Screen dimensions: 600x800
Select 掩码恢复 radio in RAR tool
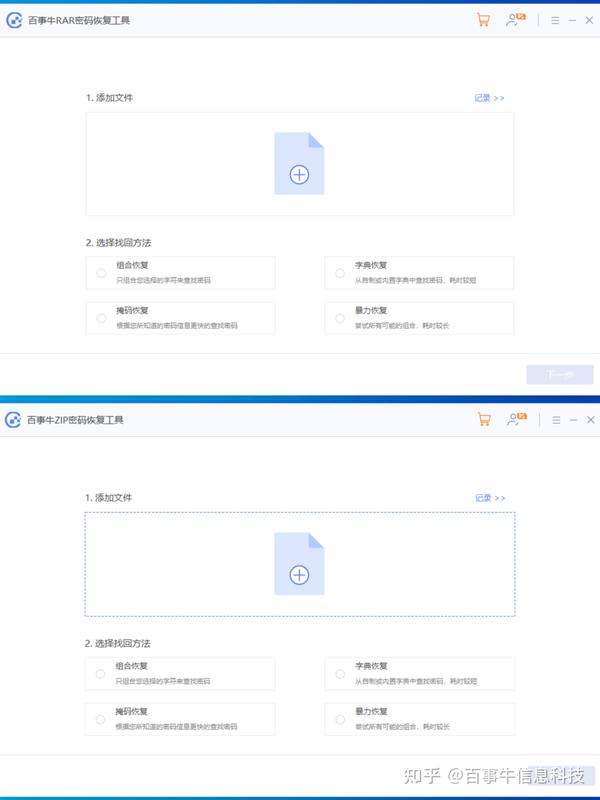101,318
